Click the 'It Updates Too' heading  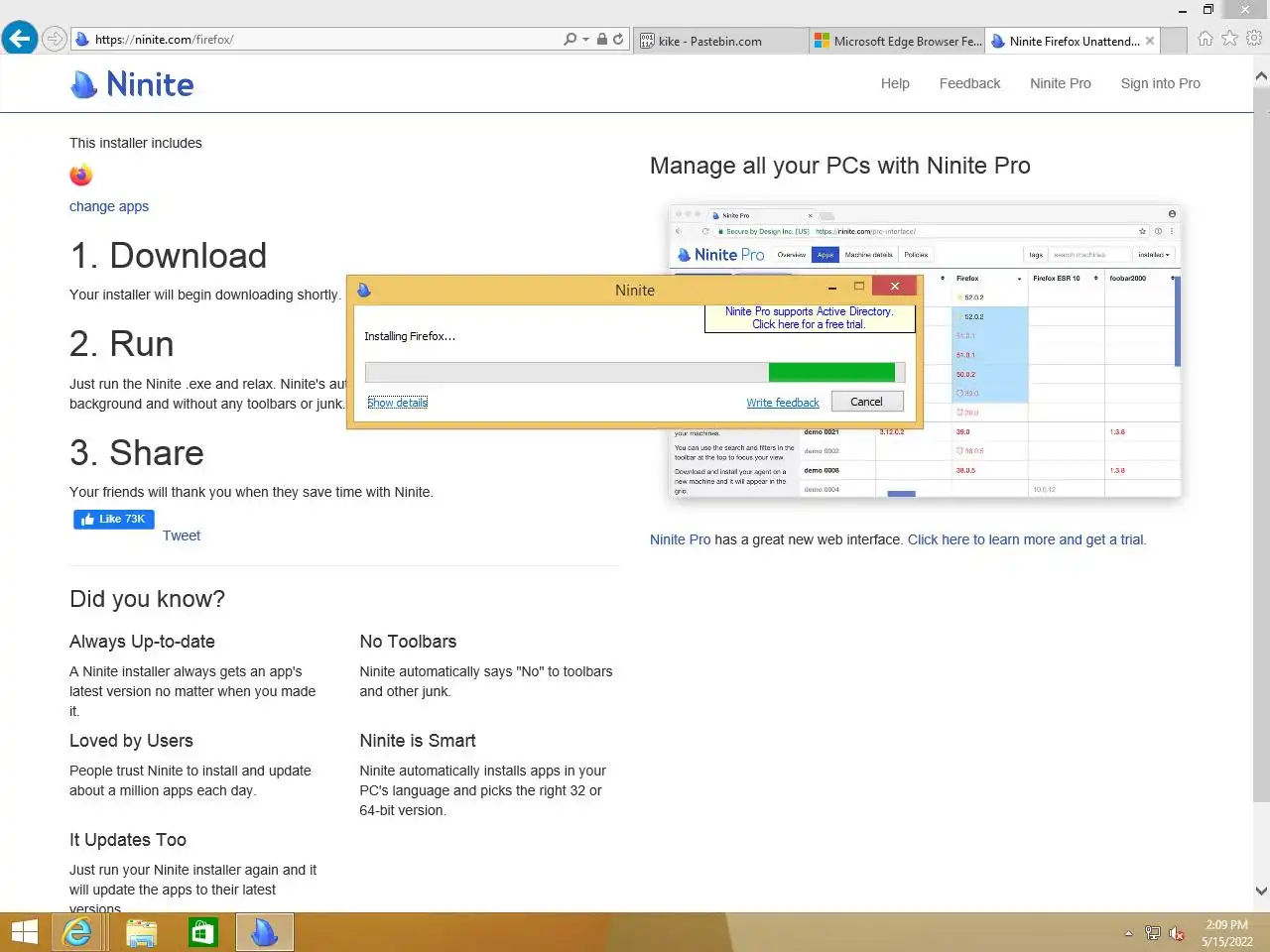(x=128, y=840)
